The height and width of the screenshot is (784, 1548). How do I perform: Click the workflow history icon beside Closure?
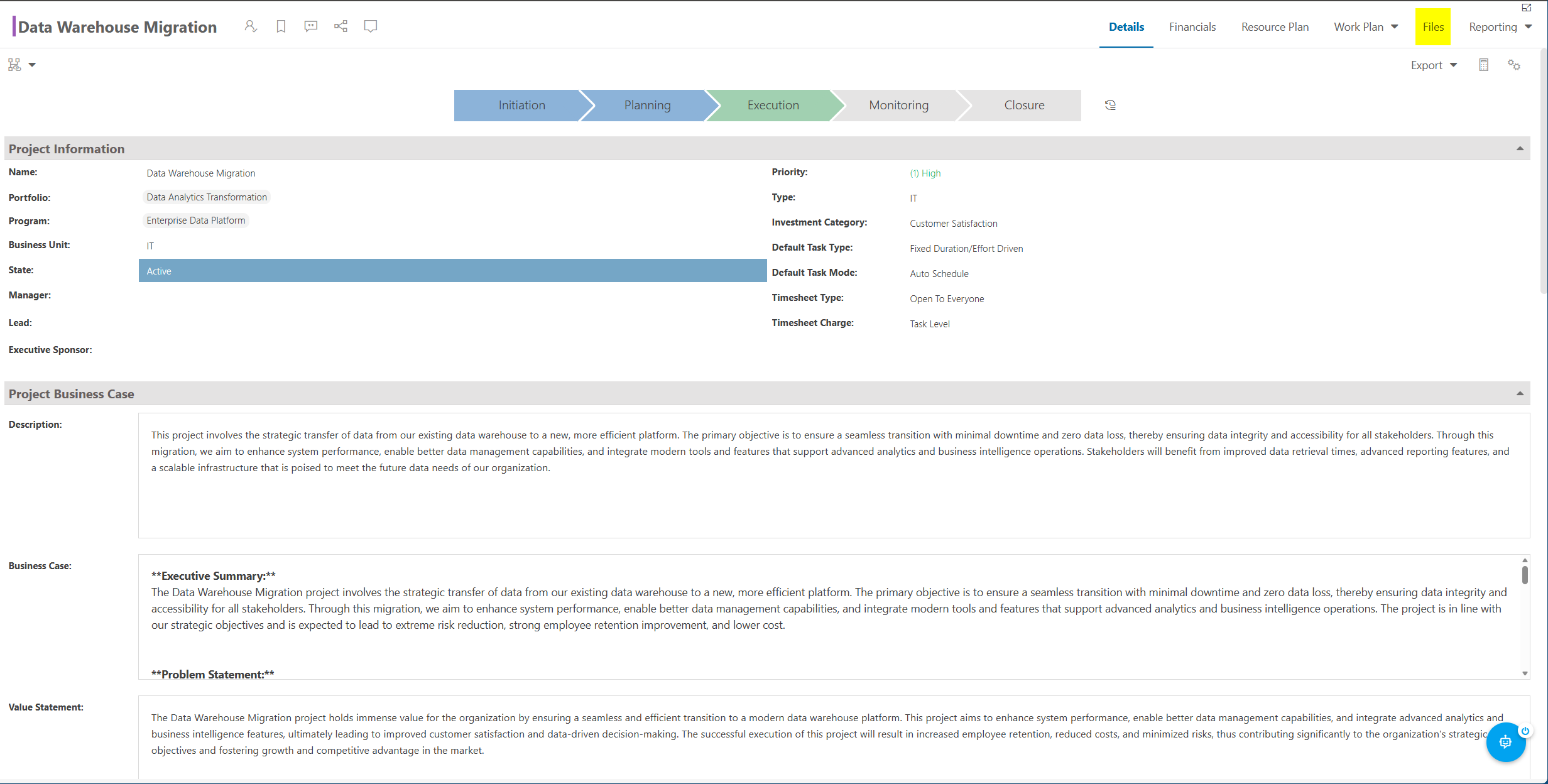click(1110, 105)
